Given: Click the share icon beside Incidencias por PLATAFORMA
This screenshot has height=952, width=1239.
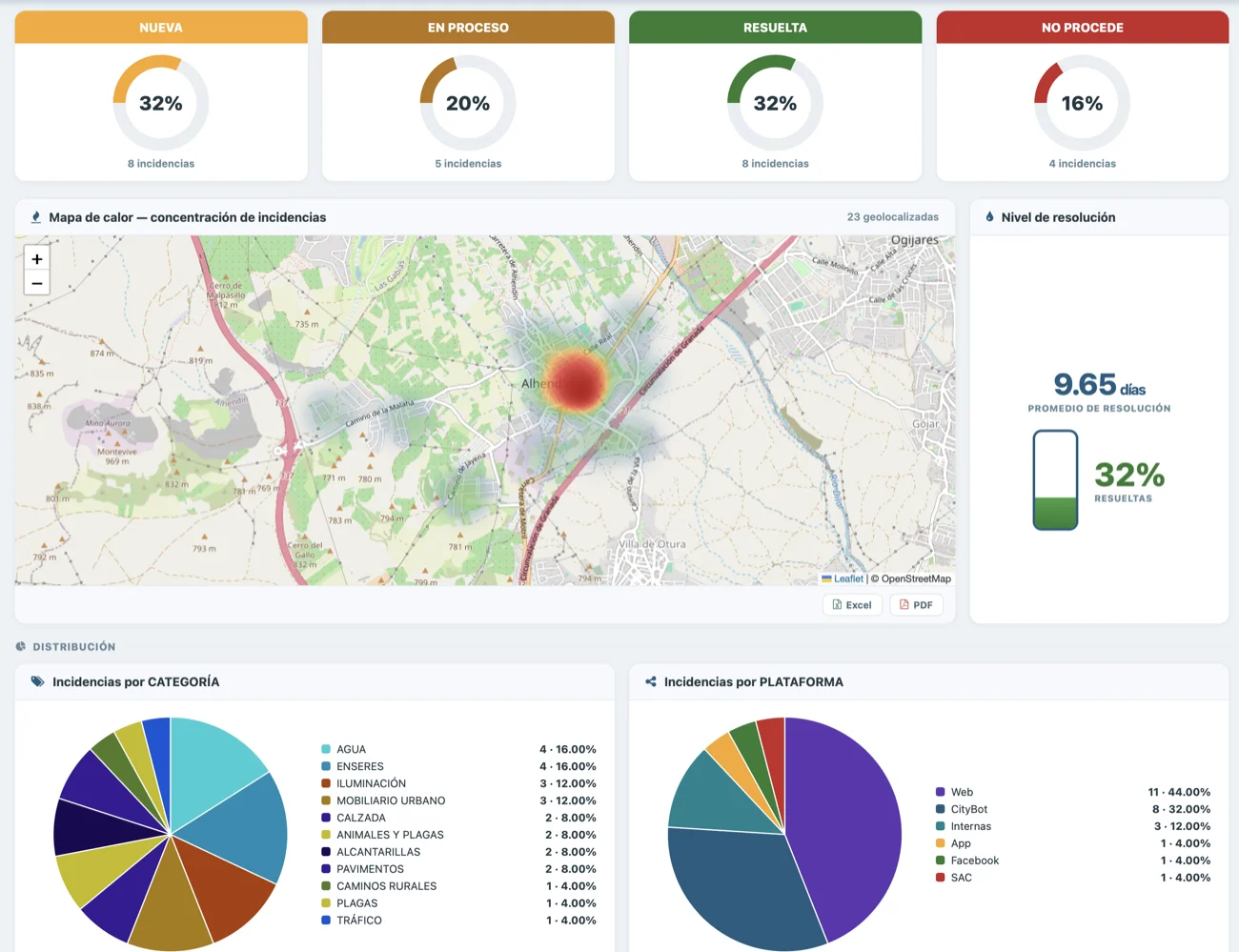Looking at the screenshot, I should 651,681.
